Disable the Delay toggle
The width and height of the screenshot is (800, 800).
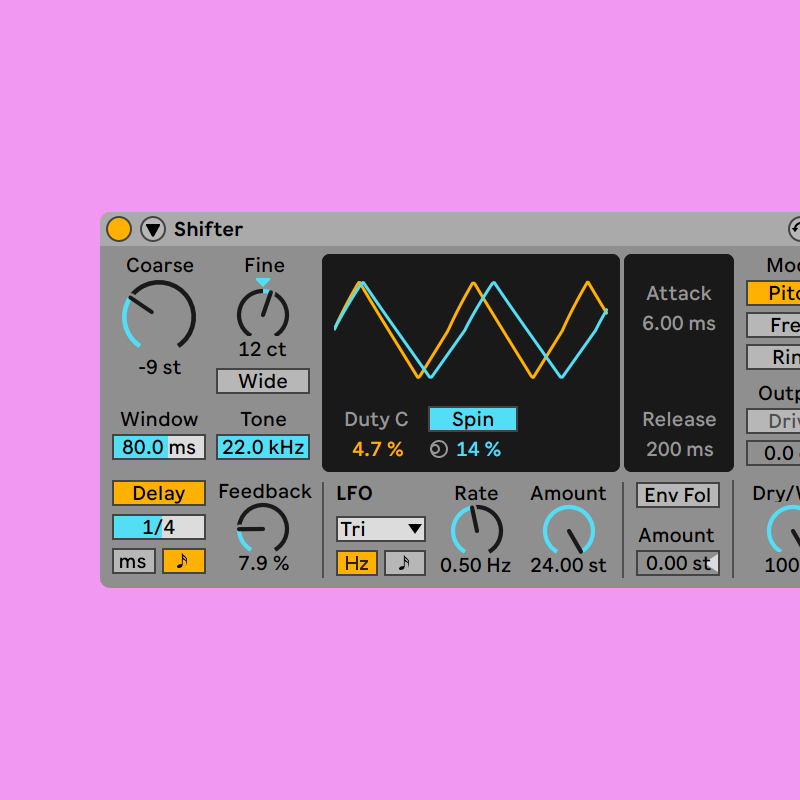point(159,493)
